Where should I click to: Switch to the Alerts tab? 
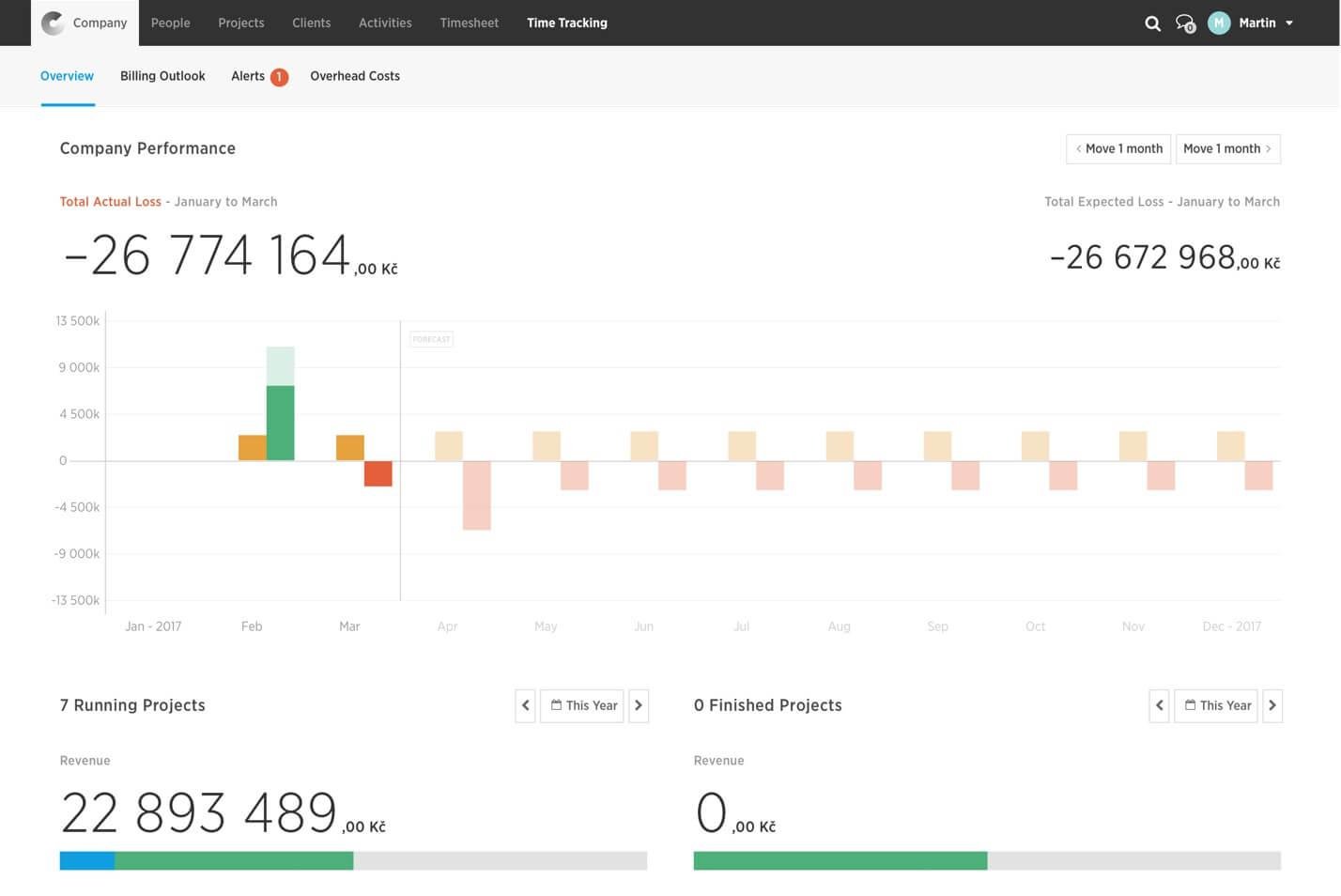[248, 76]
